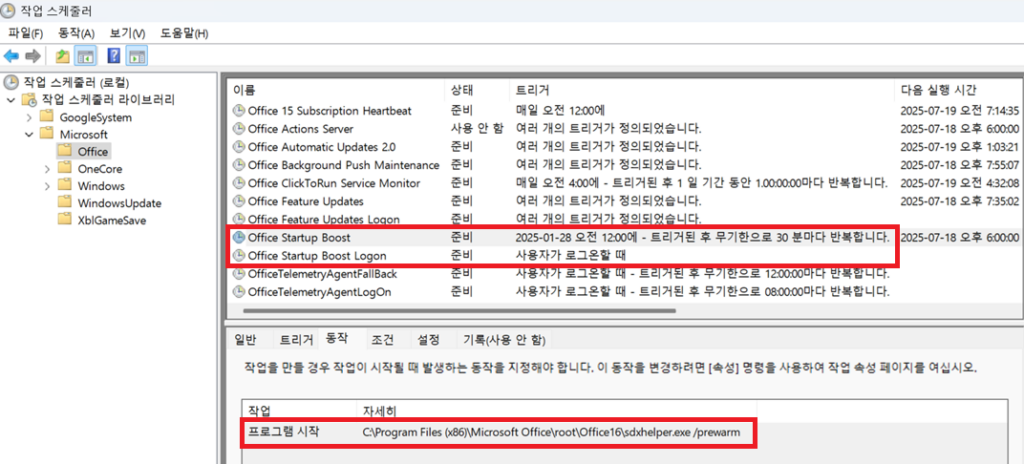Click the Office Startup Boost Logon task icon
1024x464 pixels.
pos(240,256)
